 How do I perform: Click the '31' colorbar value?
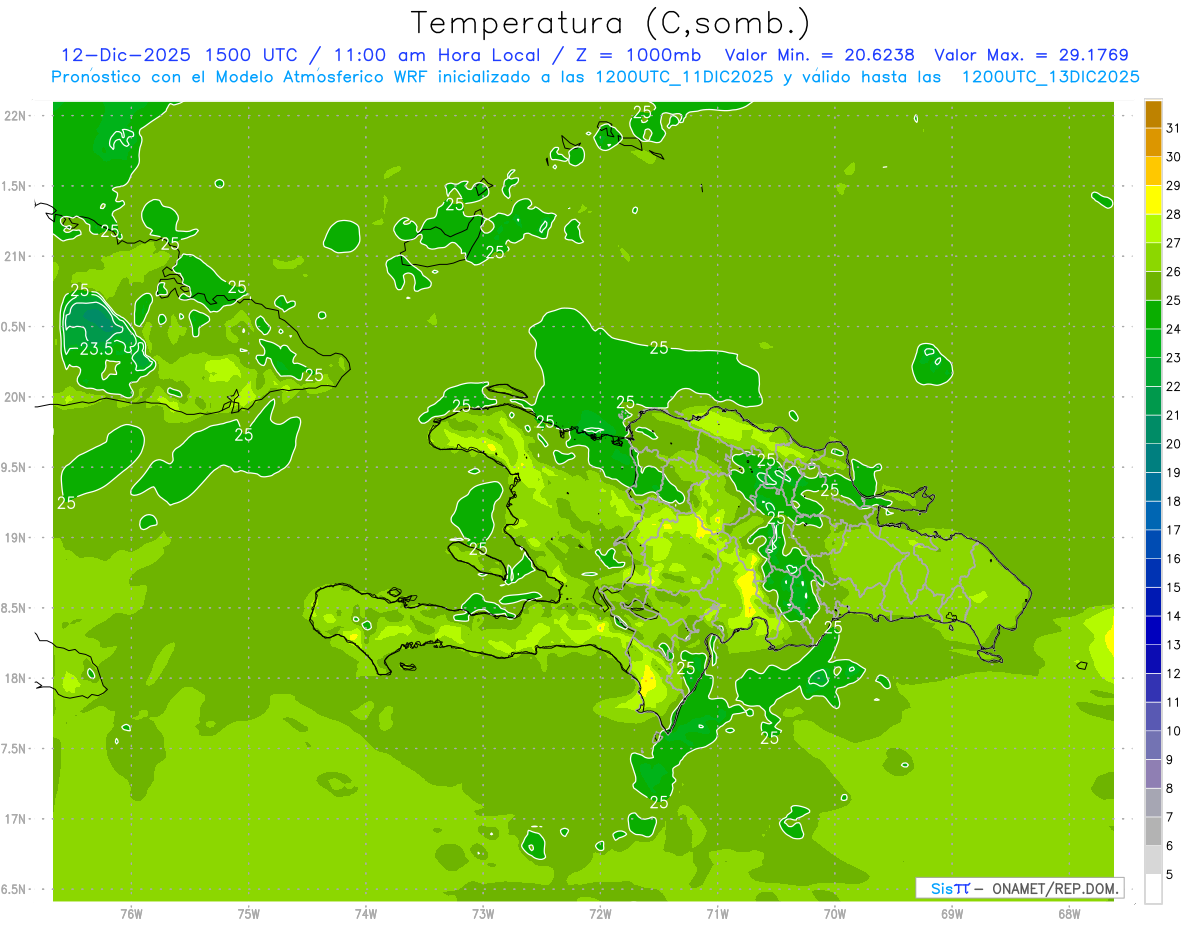1174,129
